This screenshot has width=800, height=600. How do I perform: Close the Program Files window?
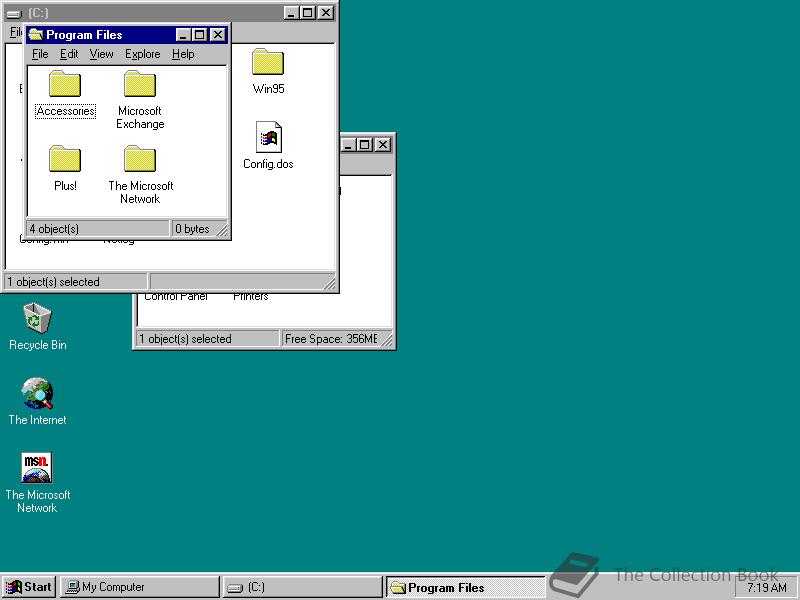pos(218,35)
